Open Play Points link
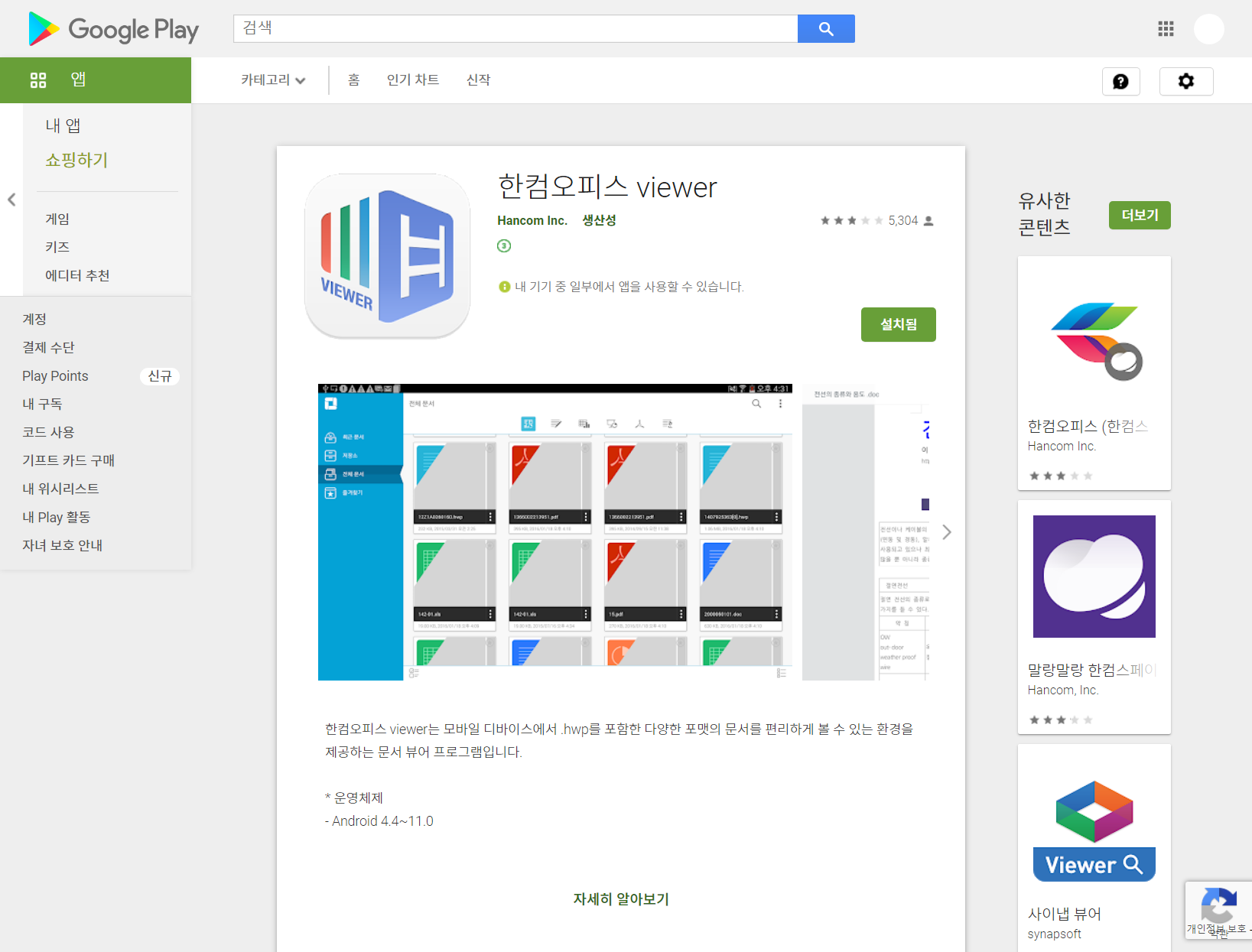 click(x=55, y=375)
